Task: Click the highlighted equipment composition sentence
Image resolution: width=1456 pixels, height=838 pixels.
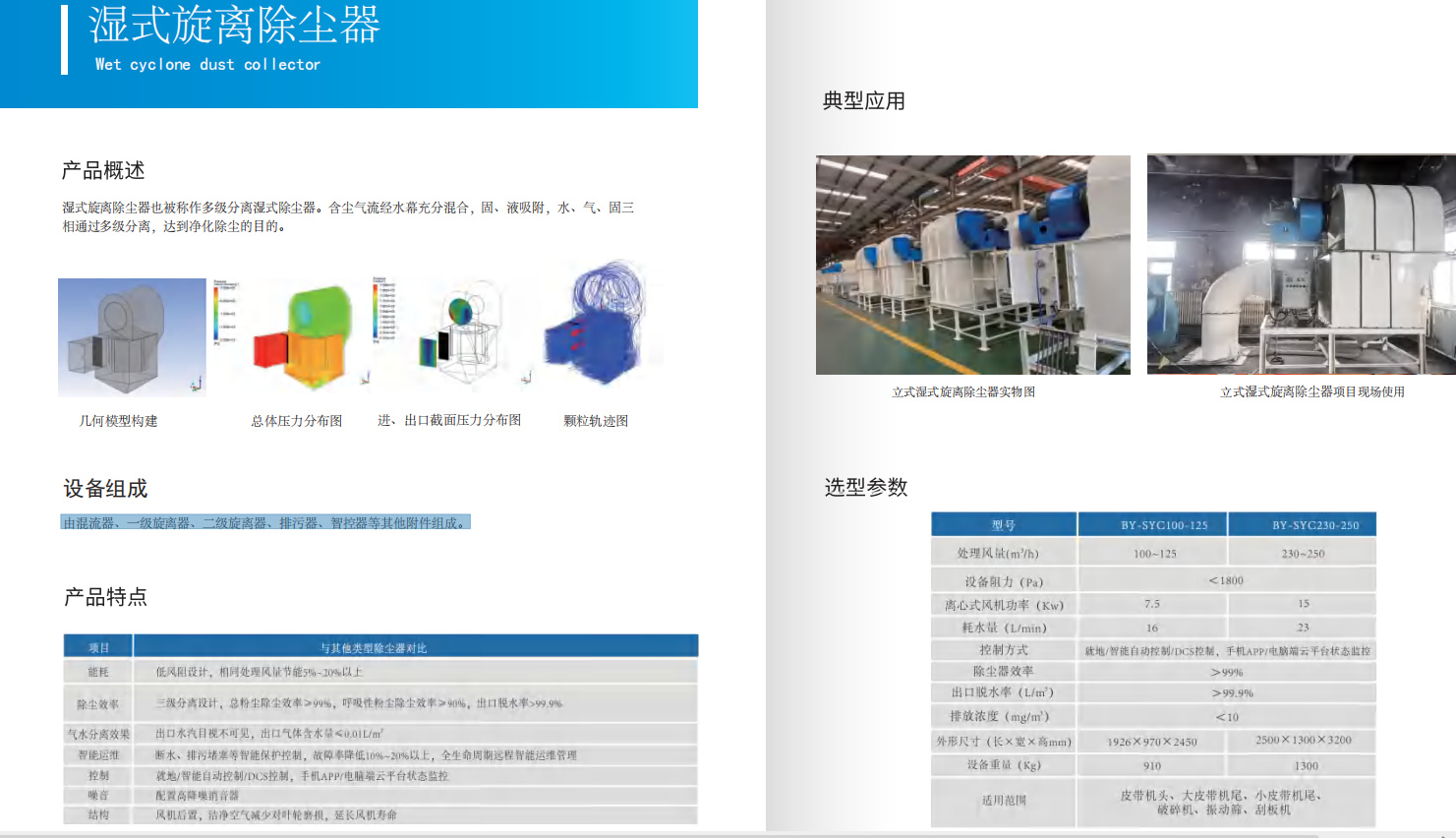Action: click(265, 522)
